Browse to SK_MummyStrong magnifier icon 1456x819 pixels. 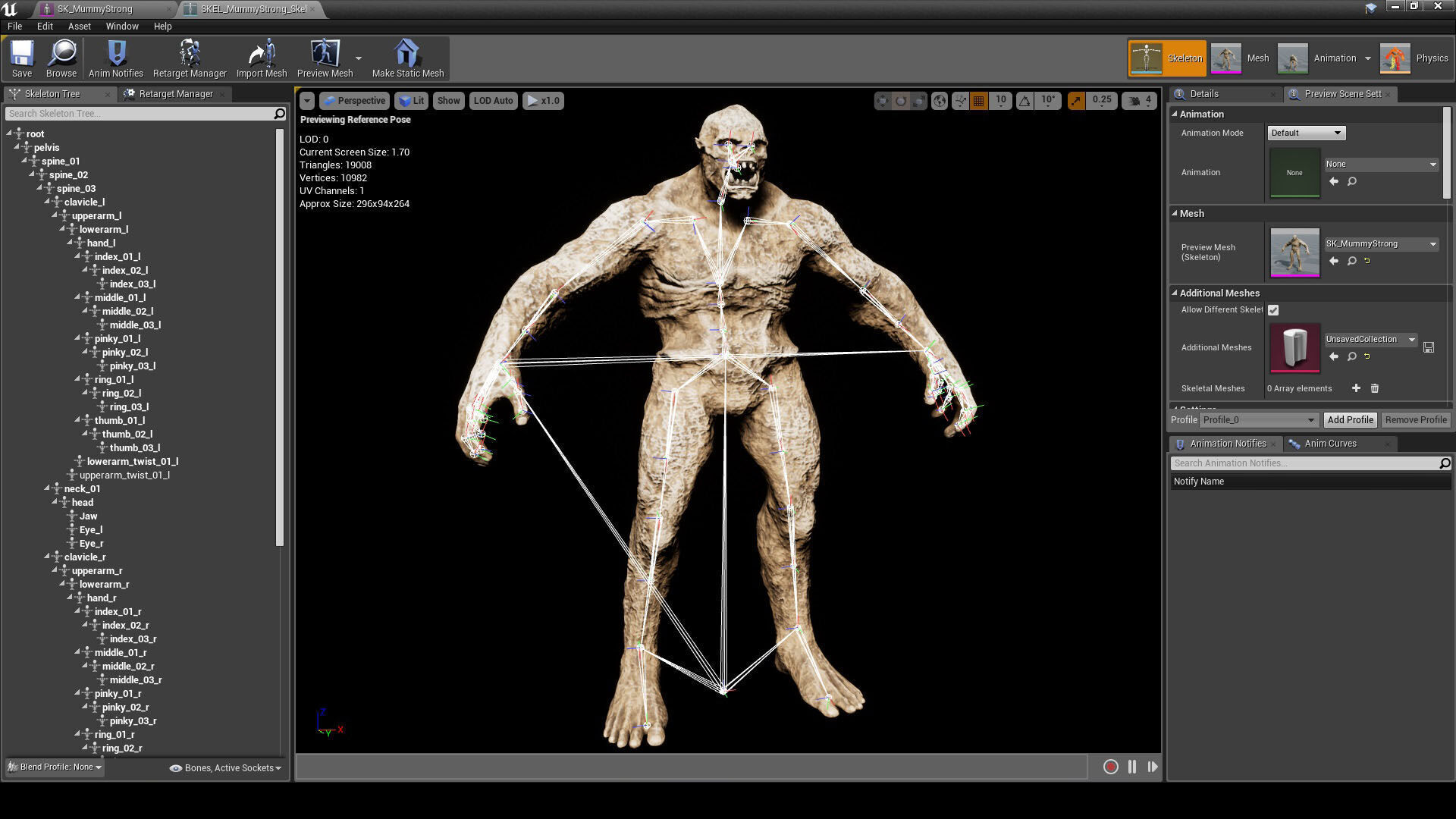[1351, 262]
